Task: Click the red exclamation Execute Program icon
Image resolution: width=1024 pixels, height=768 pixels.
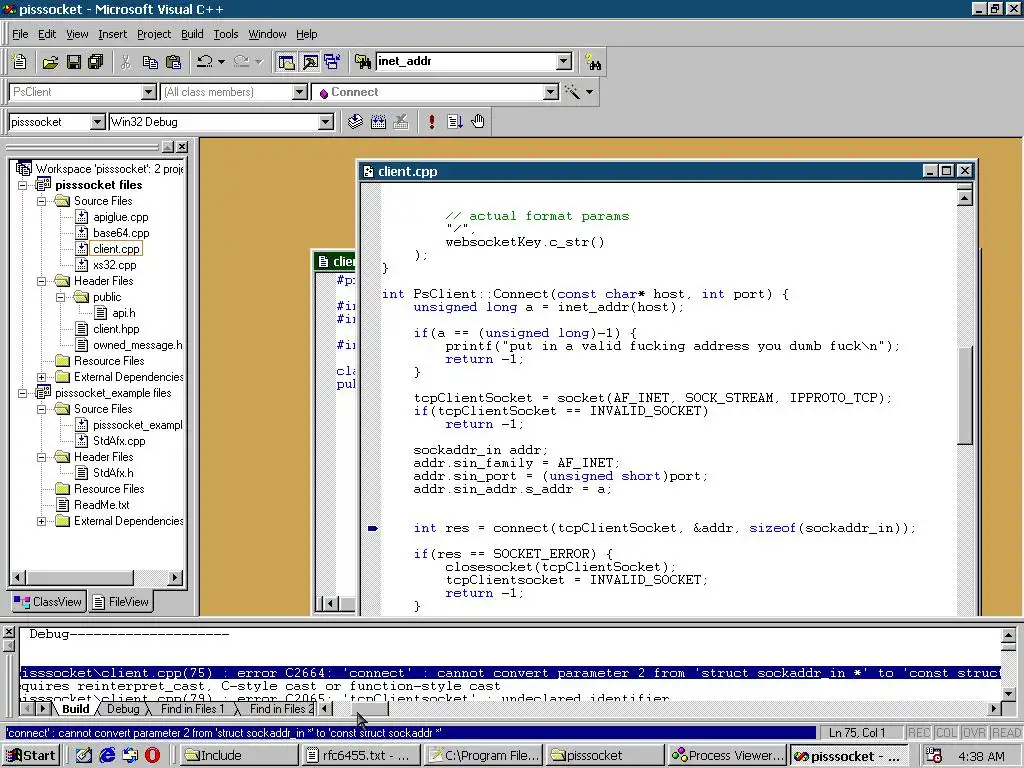Action: point(432,121)
